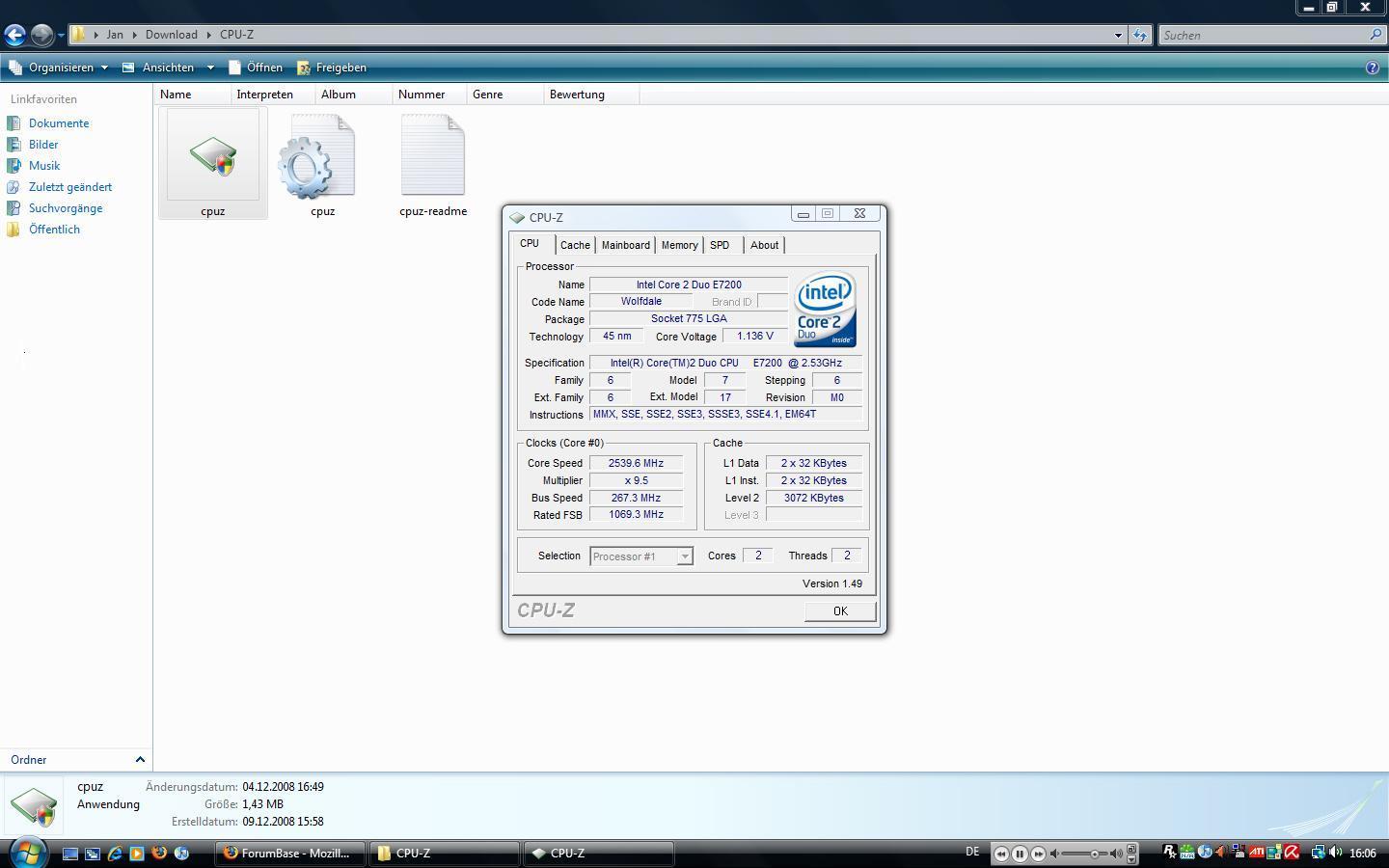Open Bilder in Linkfavoriten

click(x=43, y=145)
